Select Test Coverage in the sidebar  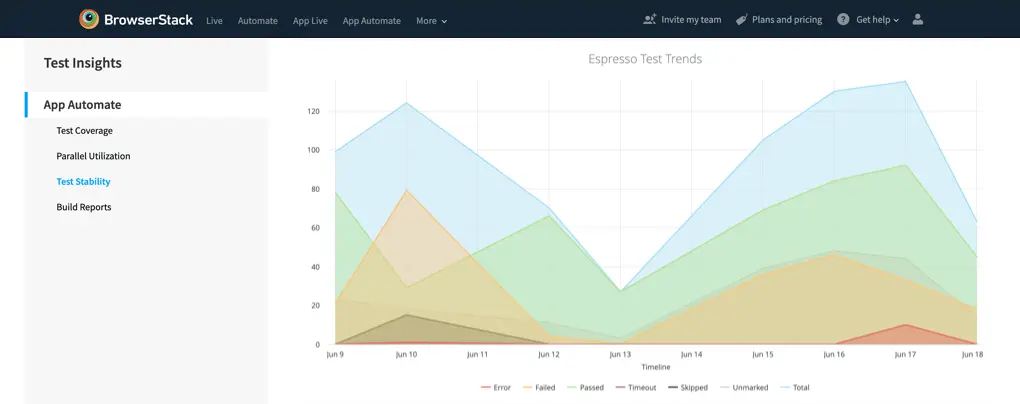click(x=84, y=130)
